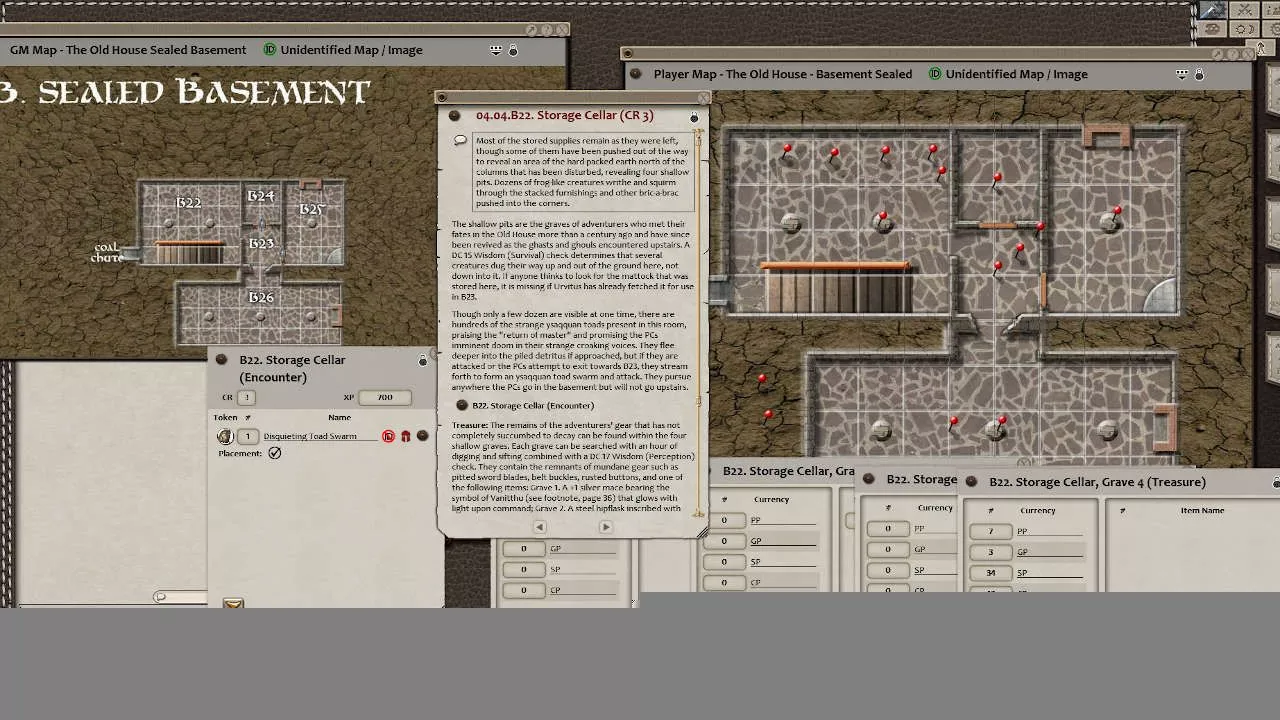Click the ID icon in Player Map window
Viewport: 1280px width, 720px height.
[935, 74]
